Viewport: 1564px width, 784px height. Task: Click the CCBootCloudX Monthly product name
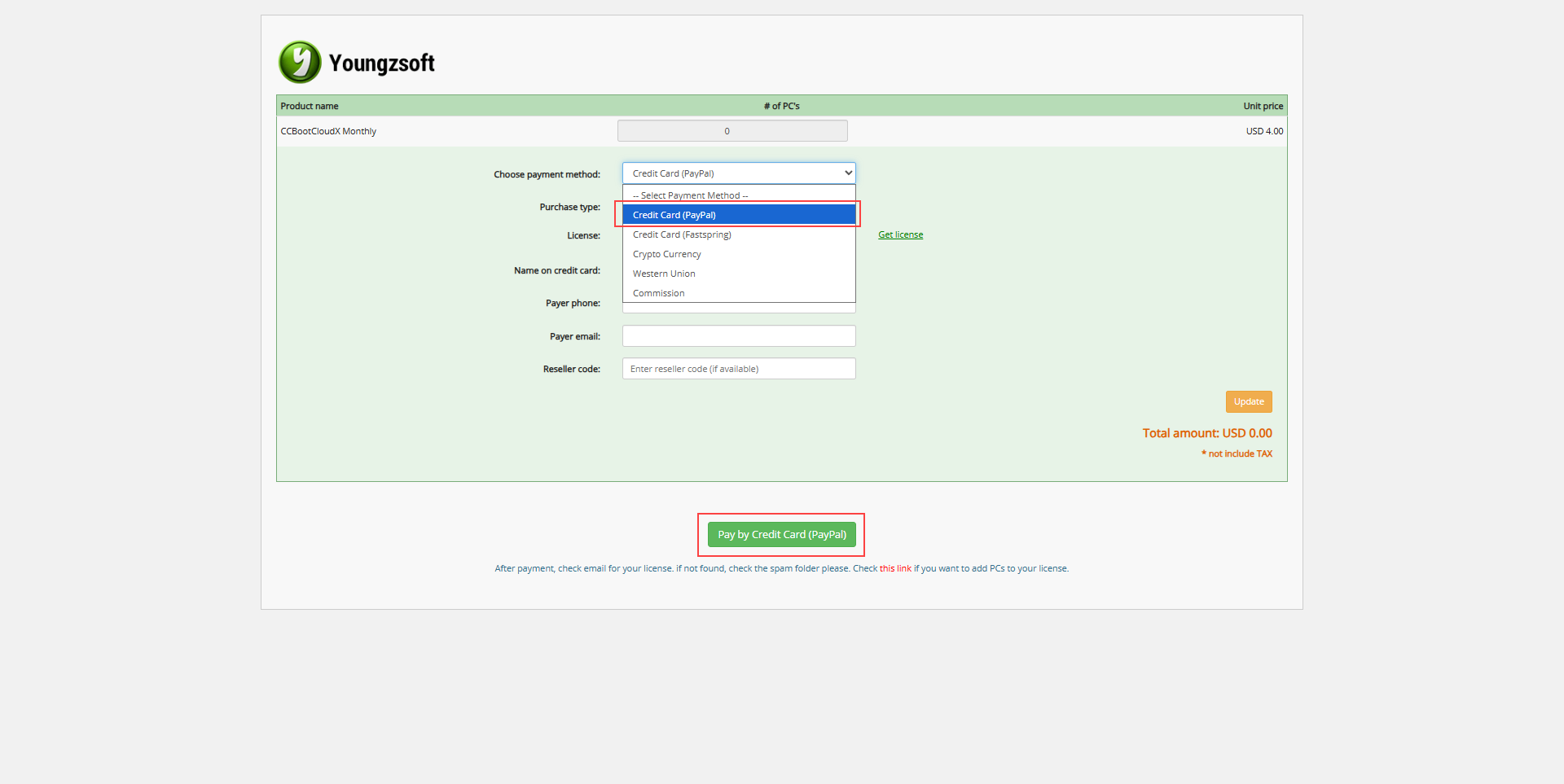[328, 131]
